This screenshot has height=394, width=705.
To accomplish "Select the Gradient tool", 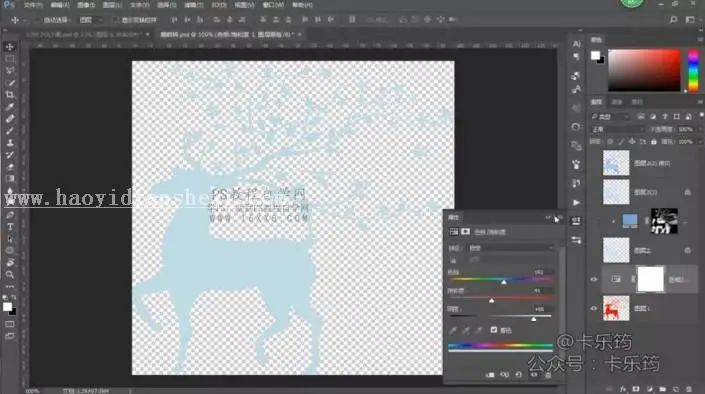I will tap(10, 179).
